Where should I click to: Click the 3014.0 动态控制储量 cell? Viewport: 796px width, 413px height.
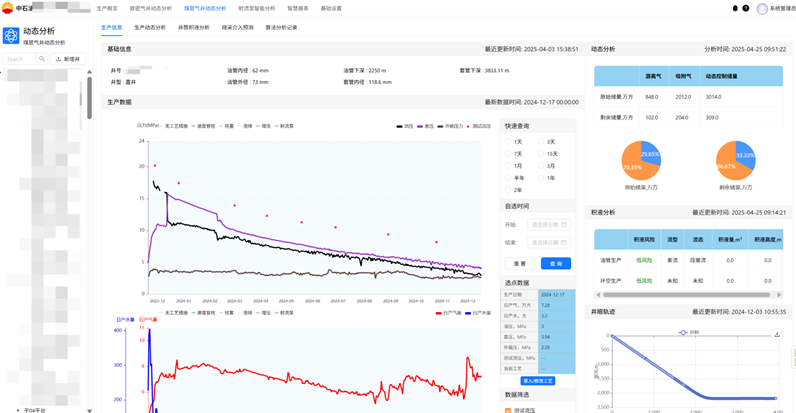click(713, 96)
